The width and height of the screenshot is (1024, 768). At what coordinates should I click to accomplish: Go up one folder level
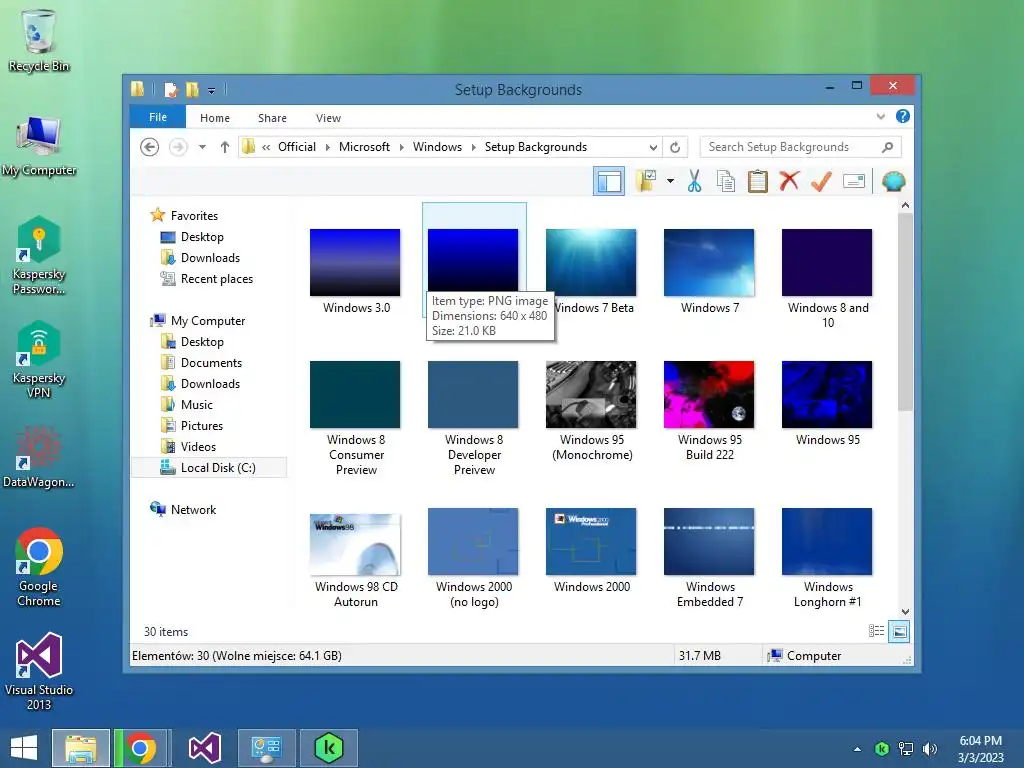225,147
